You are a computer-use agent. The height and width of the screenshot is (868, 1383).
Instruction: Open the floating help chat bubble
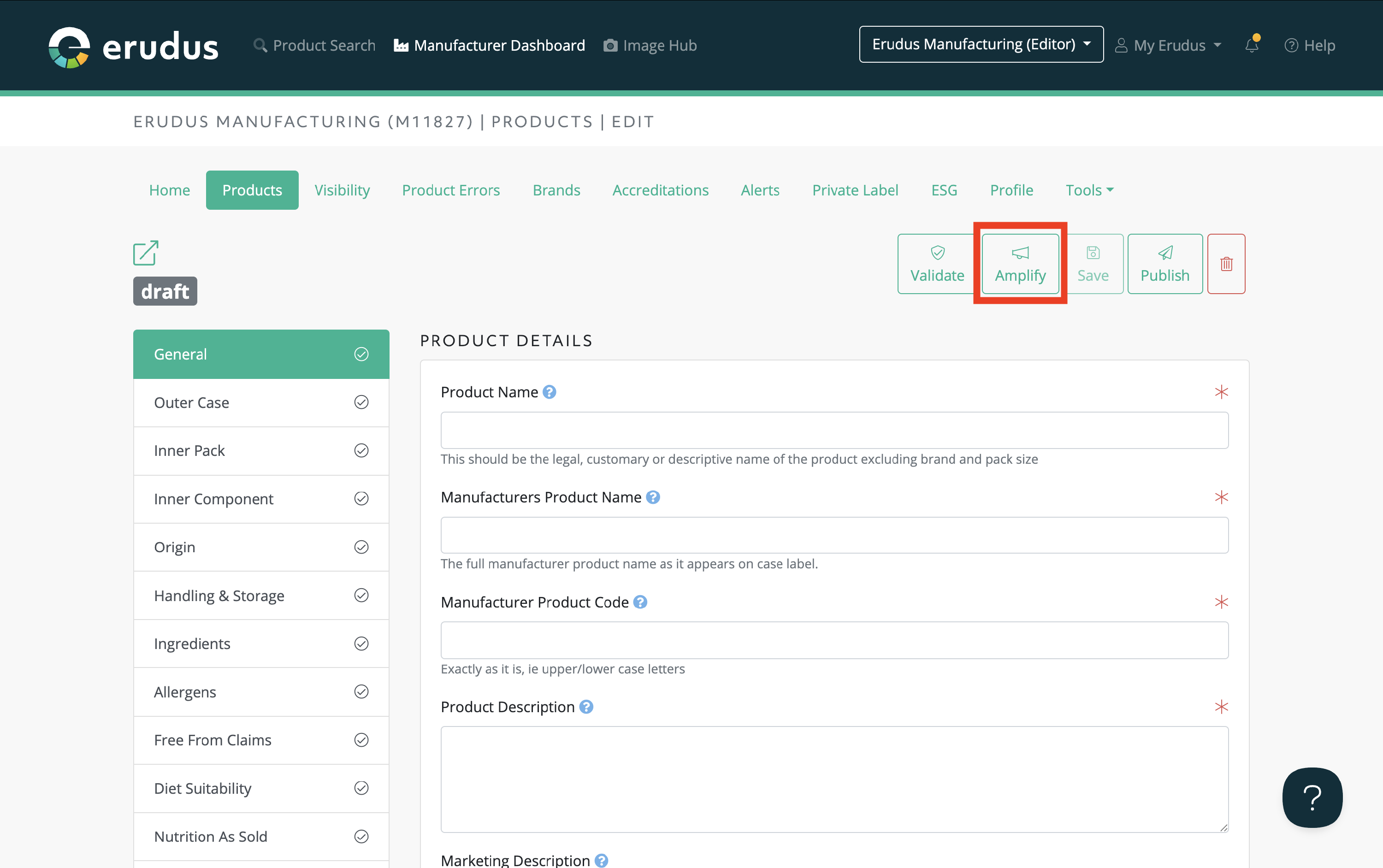(1312, 797)
